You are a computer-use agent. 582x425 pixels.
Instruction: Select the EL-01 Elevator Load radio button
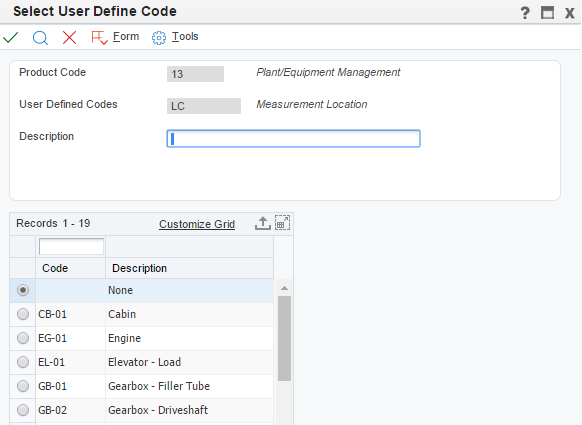pyautogui.click(x=23, y=362)
